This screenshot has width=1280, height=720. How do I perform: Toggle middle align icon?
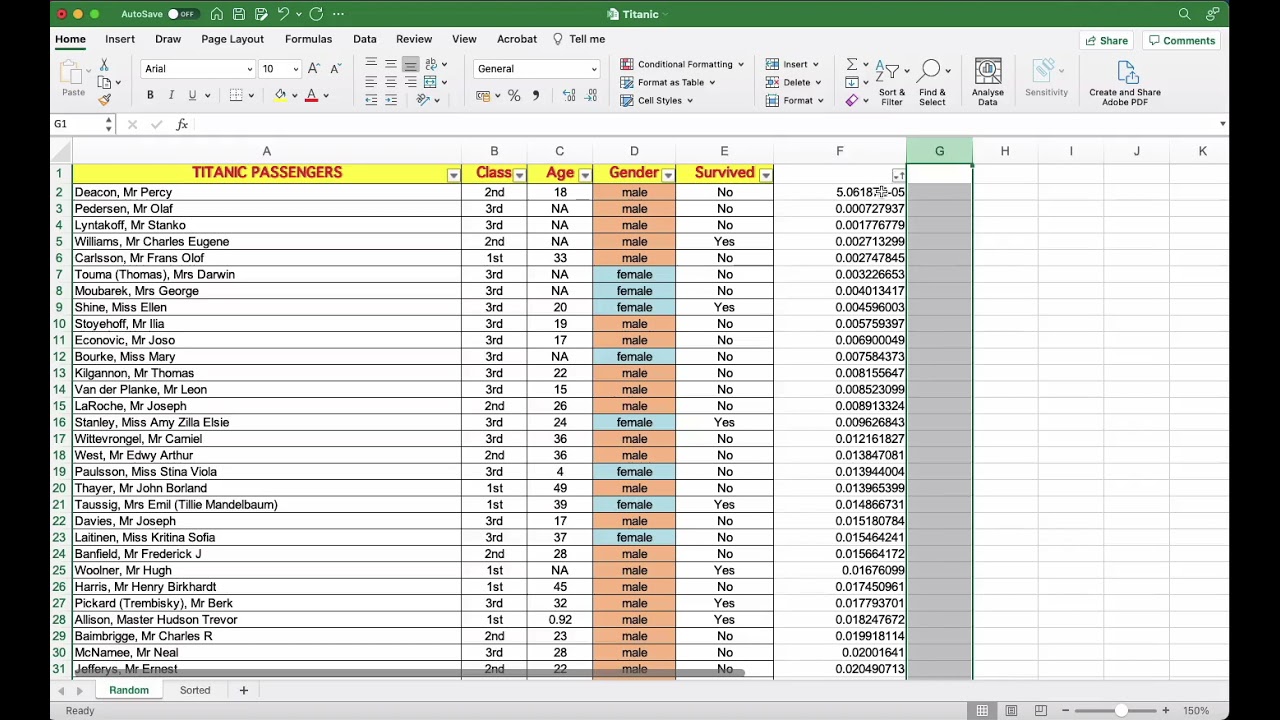(391, 64)
